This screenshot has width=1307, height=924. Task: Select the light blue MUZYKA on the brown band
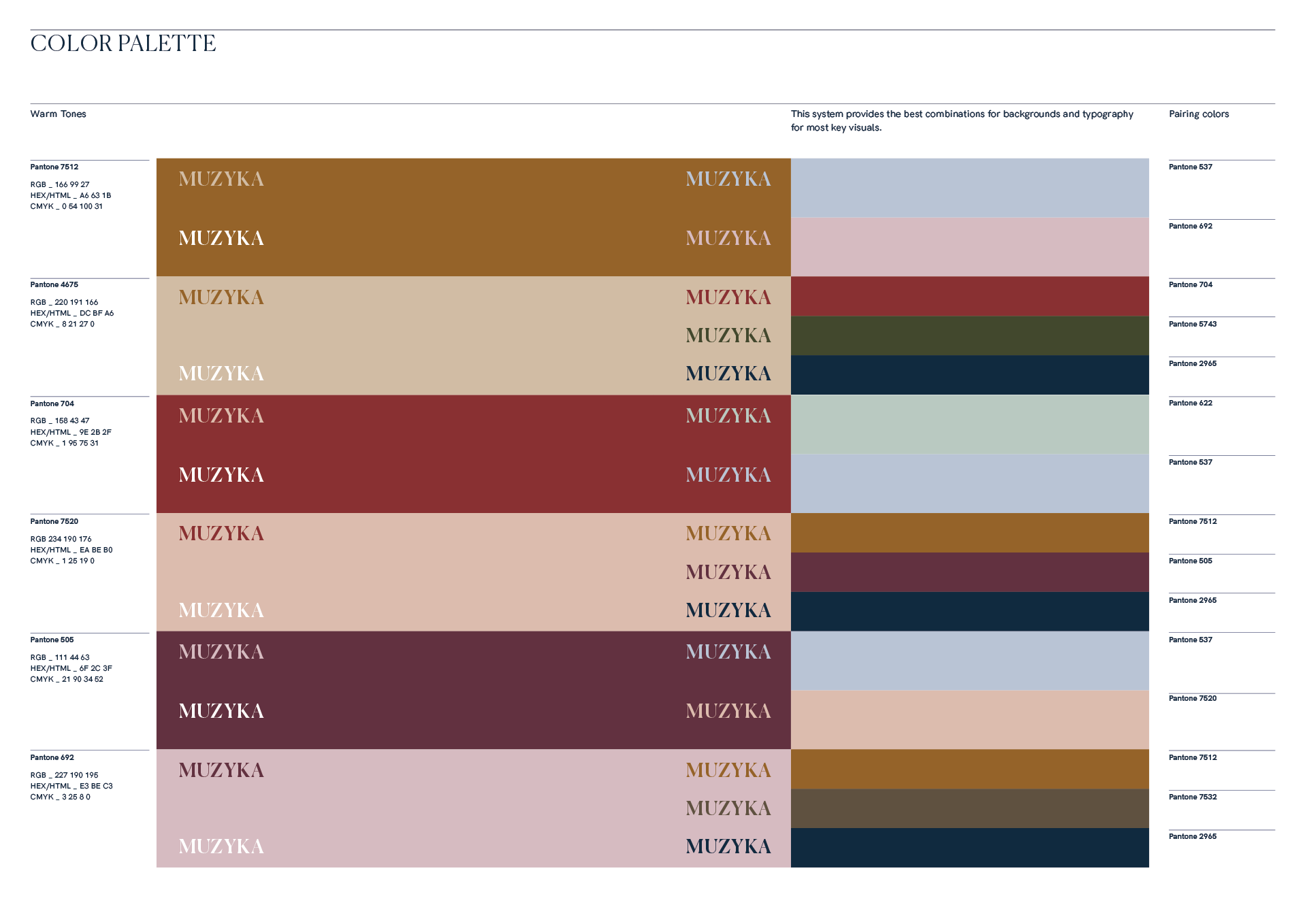click(728, 179)
